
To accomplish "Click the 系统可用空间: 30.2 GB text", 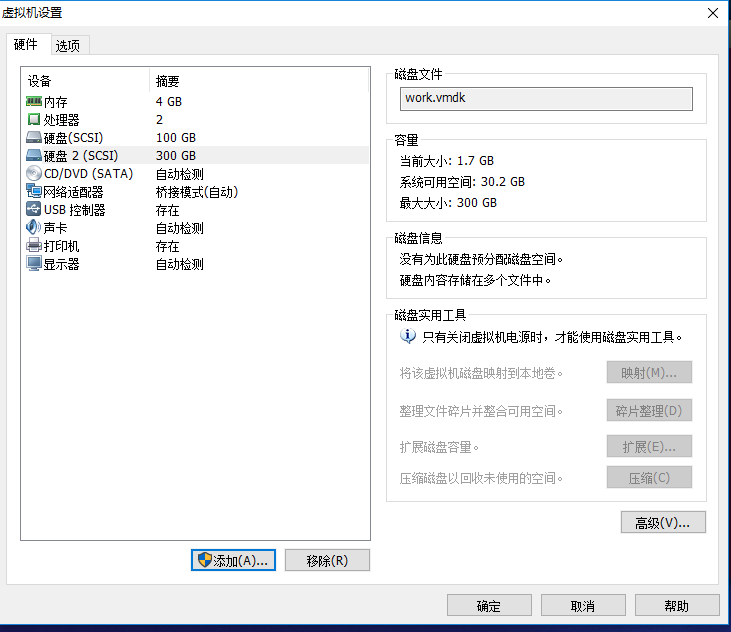I will pyautogui.click(x=462, y=182).
